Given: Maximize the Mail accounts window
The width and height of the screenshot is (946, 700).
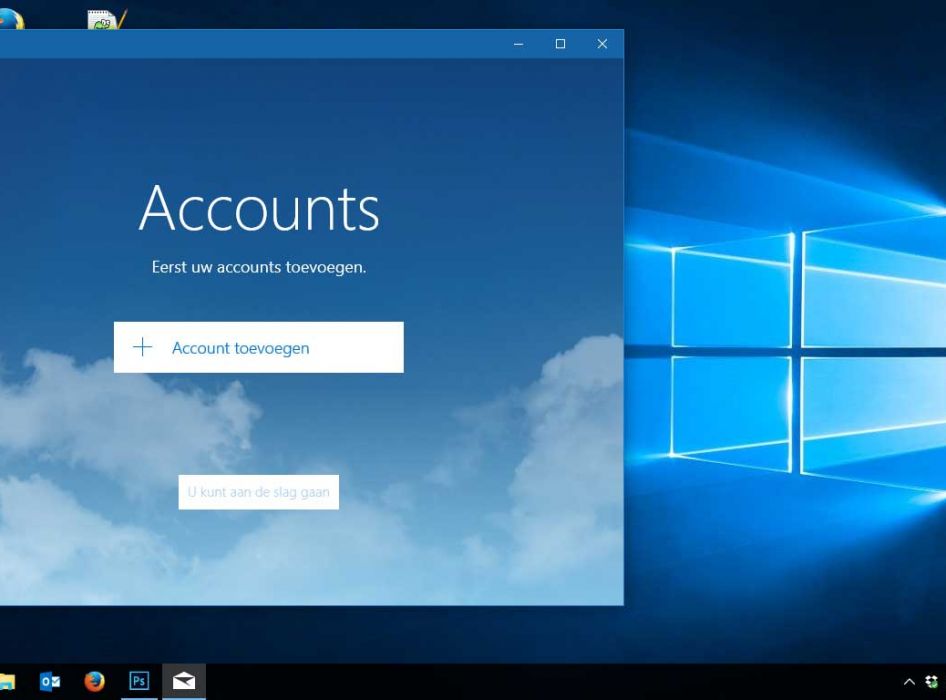Looking at the screenshot, I should (560, 44).
